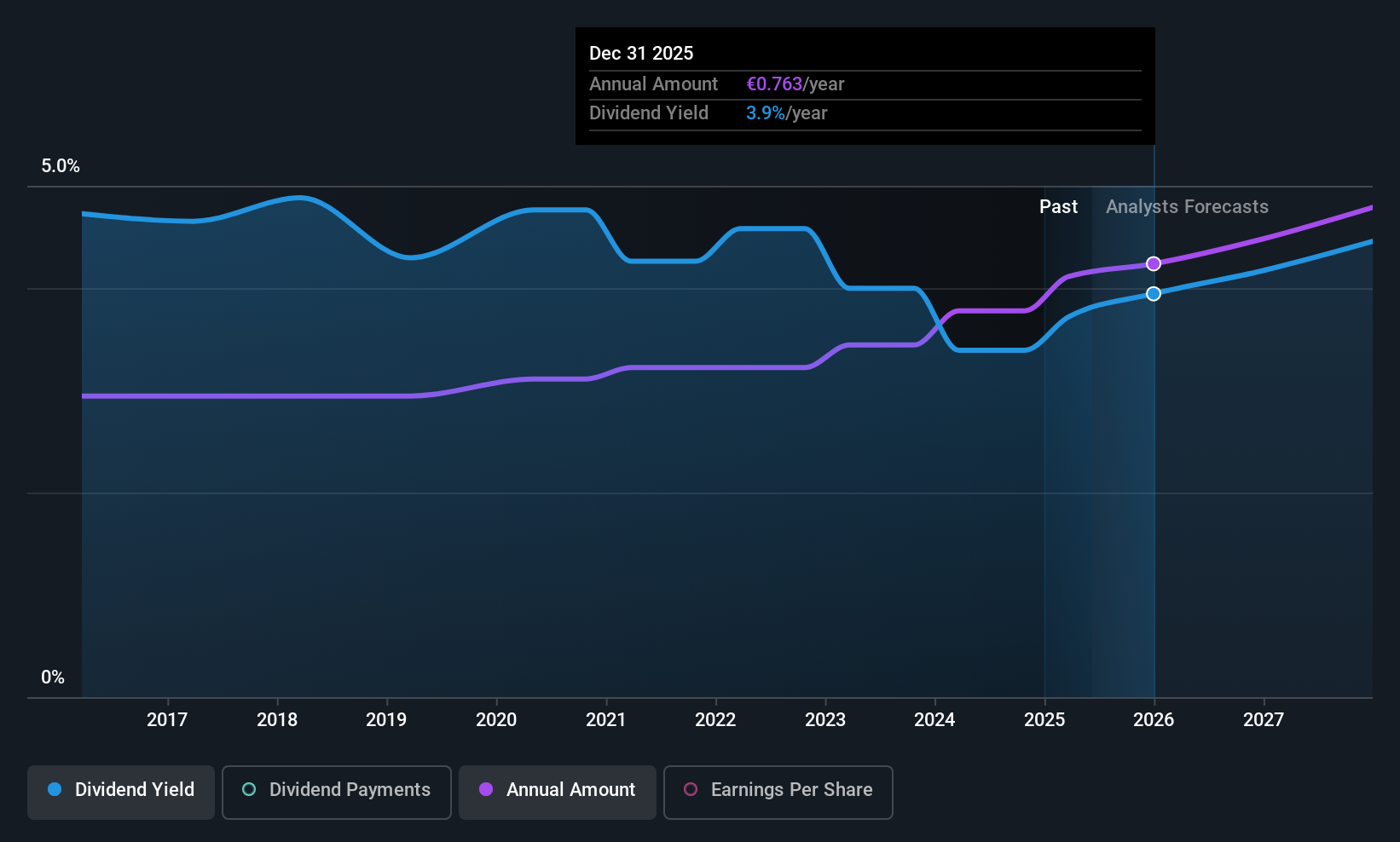Image resolution: width=1400 pixels, height=842 pixels.
Task: Enable the Dividend Payments series
Action: 337,792
